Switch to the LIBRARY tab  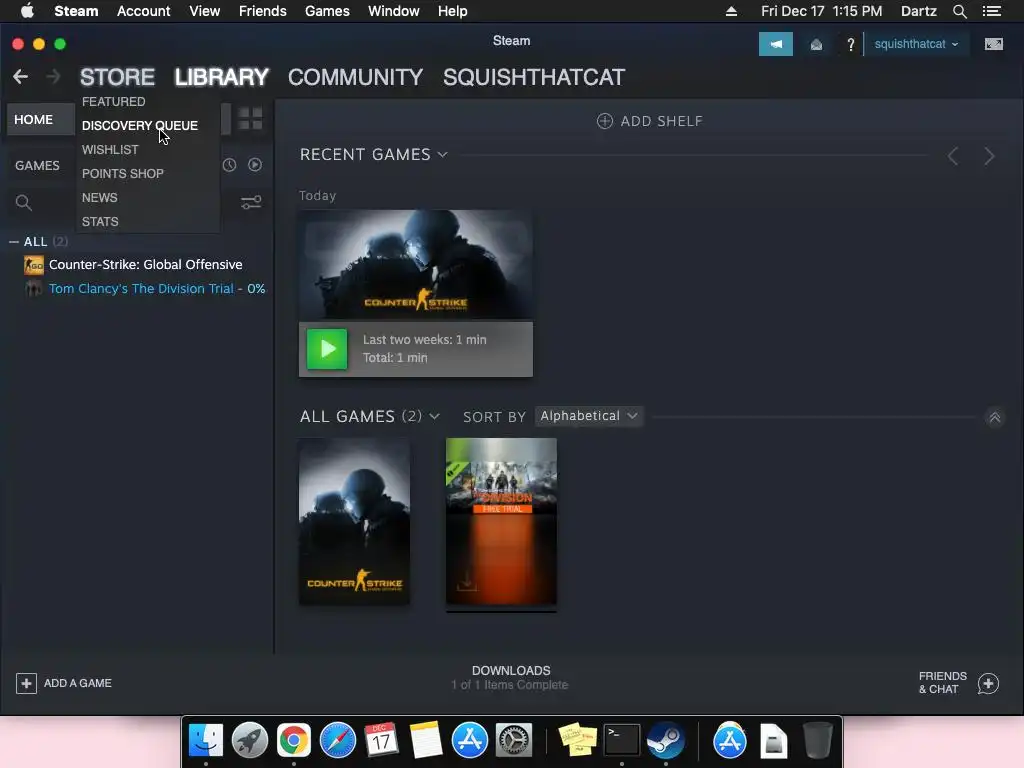[221, 77]
